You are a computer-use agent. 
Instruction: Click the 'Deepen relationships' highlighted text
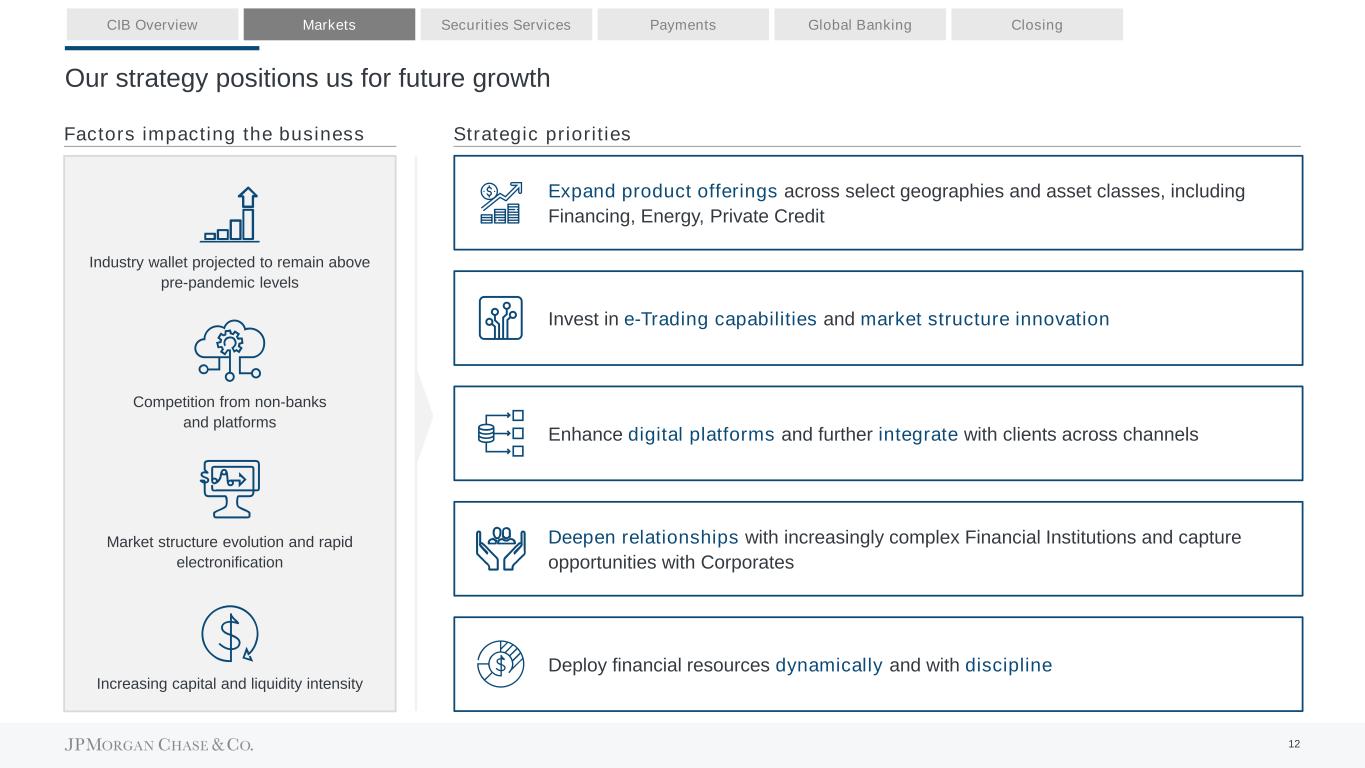pyautogui.click(x=643, y=538)
